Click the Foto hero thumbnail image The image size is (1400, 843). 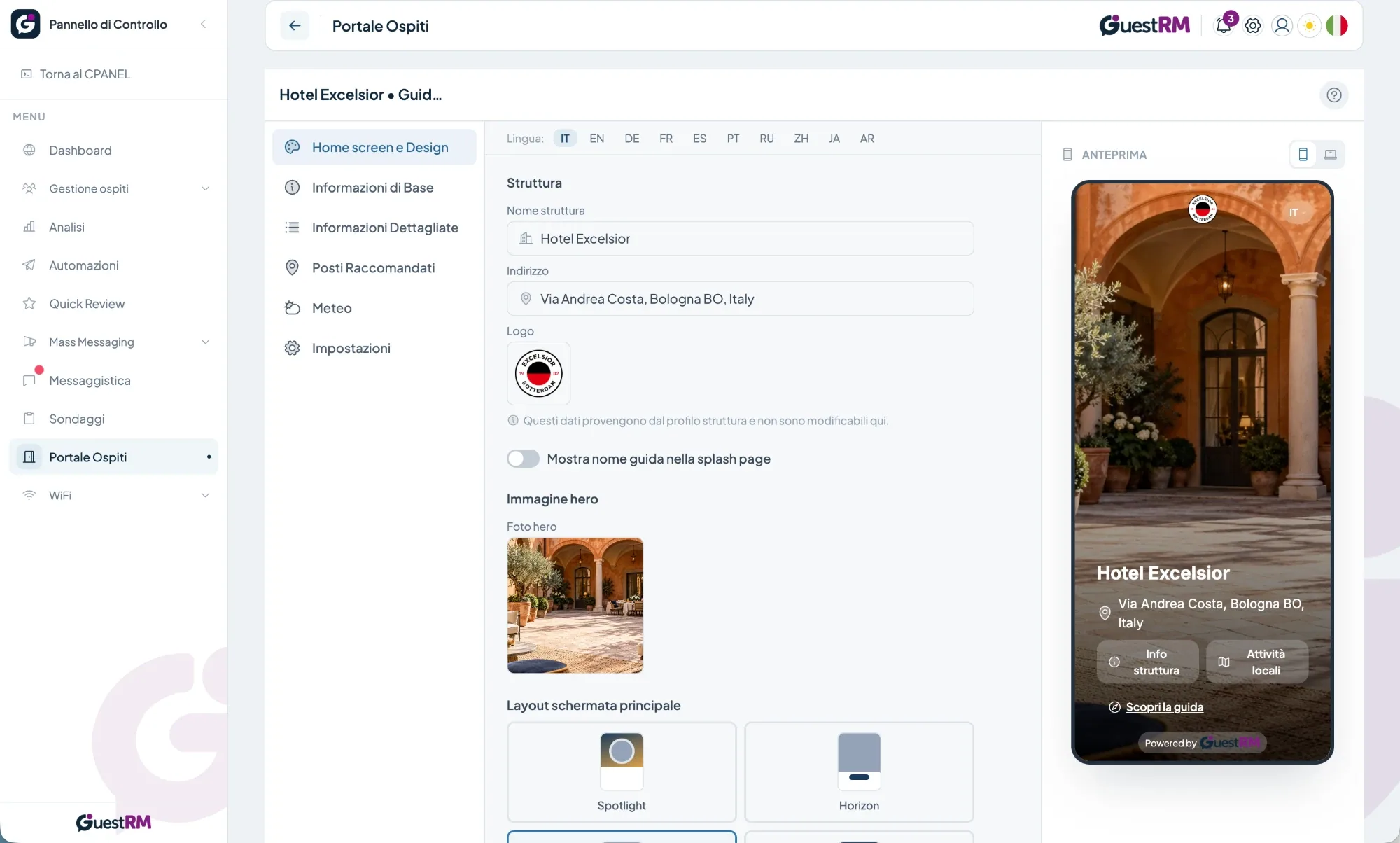pyautogui.click(x=575, y=606)
